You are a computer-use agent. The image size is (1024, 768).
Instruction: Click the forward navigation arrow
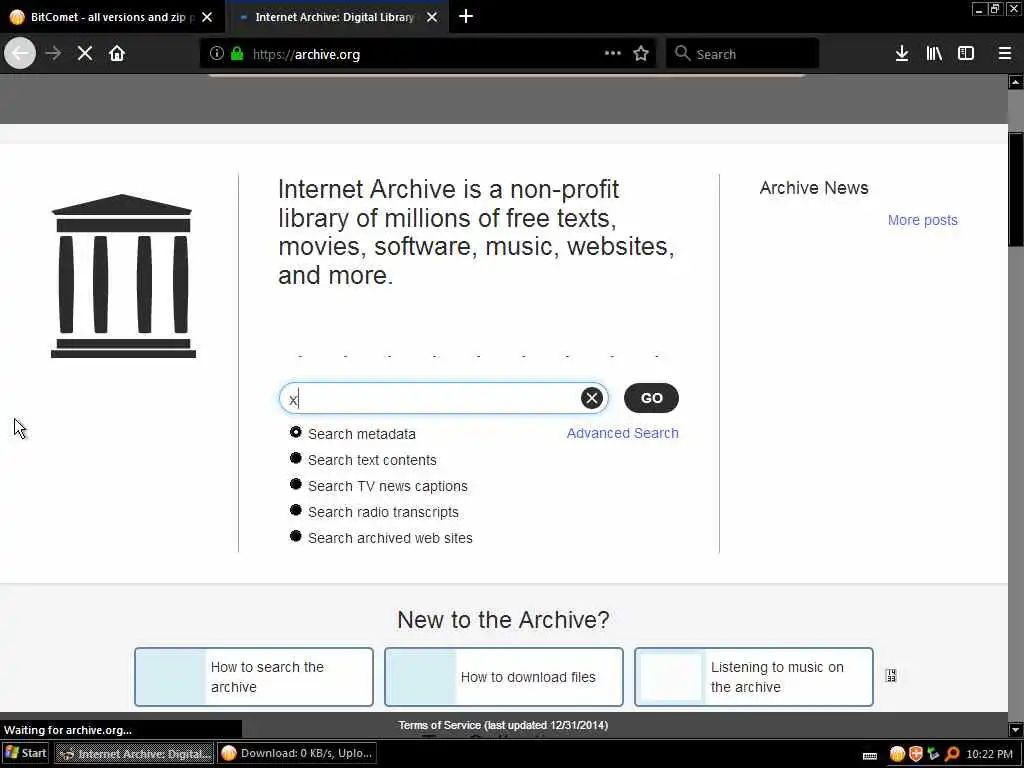click(x=54, y=54)
